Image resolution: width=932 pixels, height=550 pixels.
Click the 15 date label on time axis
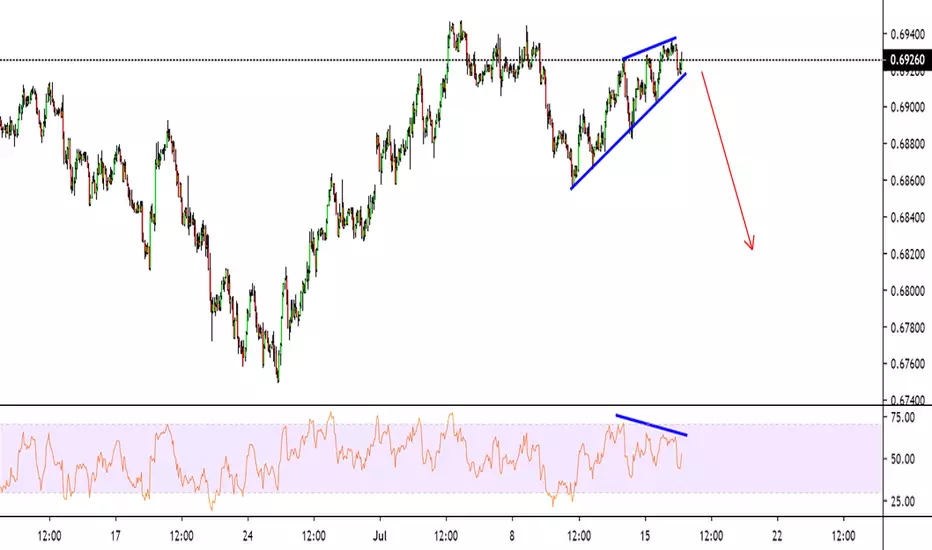[645, 536]
